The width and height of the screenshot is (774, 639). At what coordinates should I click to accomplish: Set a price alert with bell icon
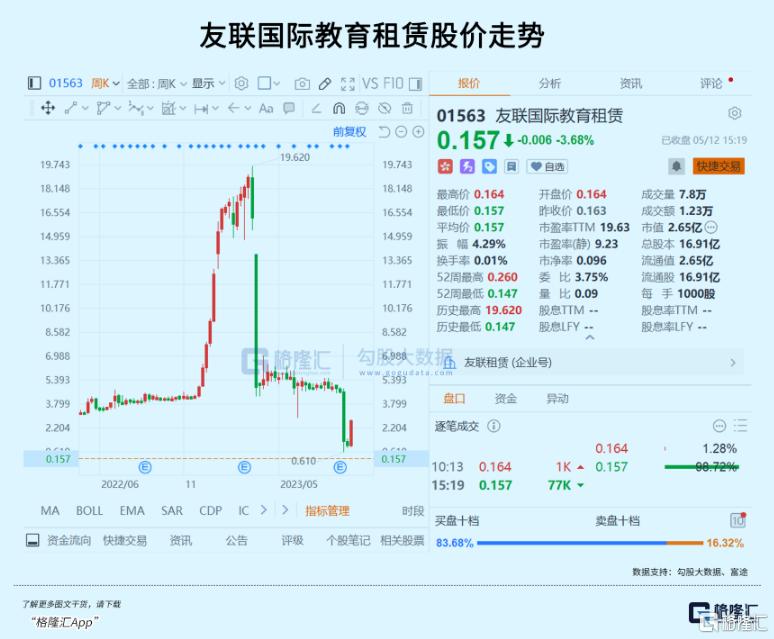[x=677, y=166]
